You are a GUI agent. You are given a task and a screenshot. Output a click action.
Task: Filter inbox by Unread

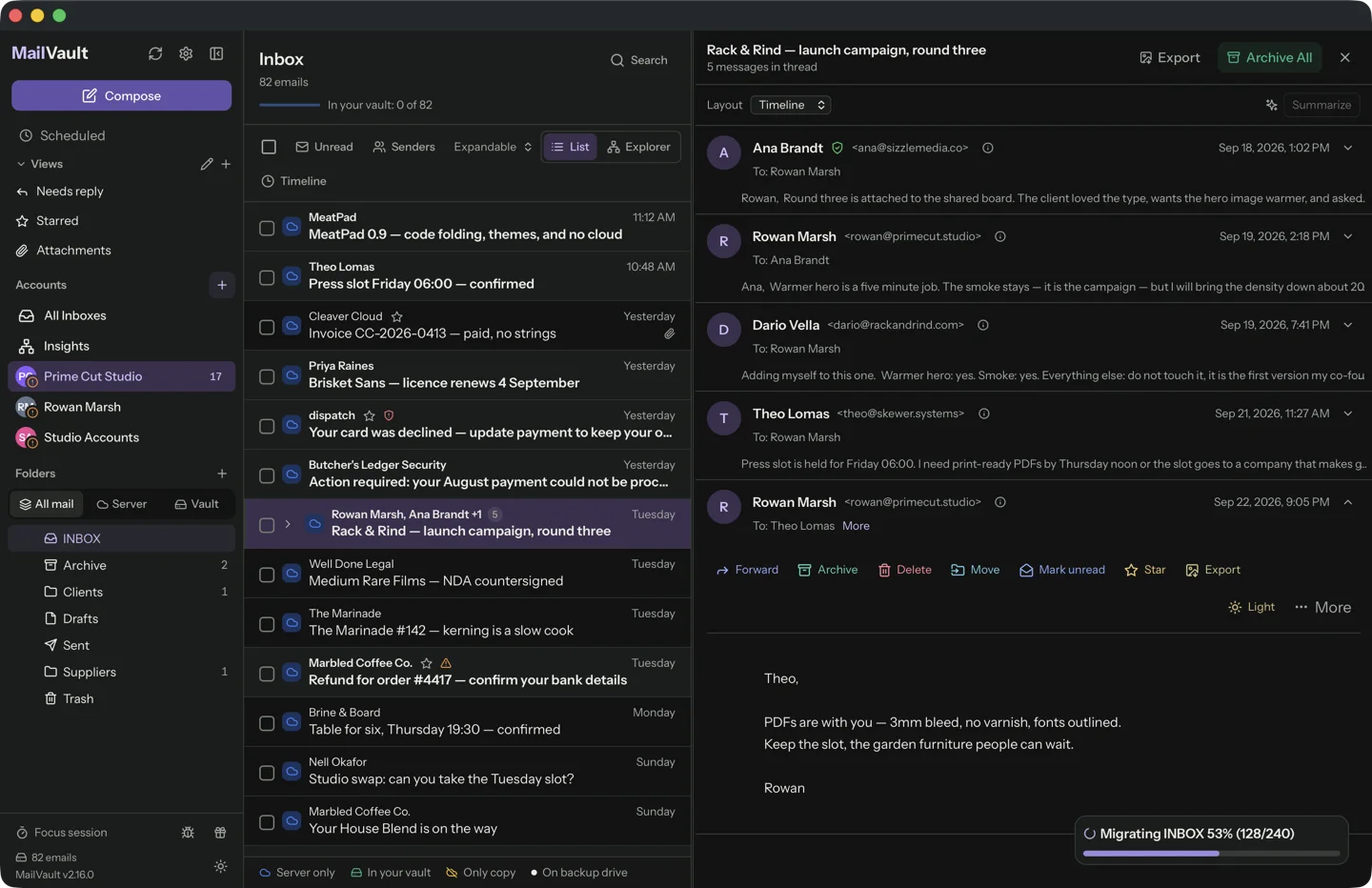[324, 147]
